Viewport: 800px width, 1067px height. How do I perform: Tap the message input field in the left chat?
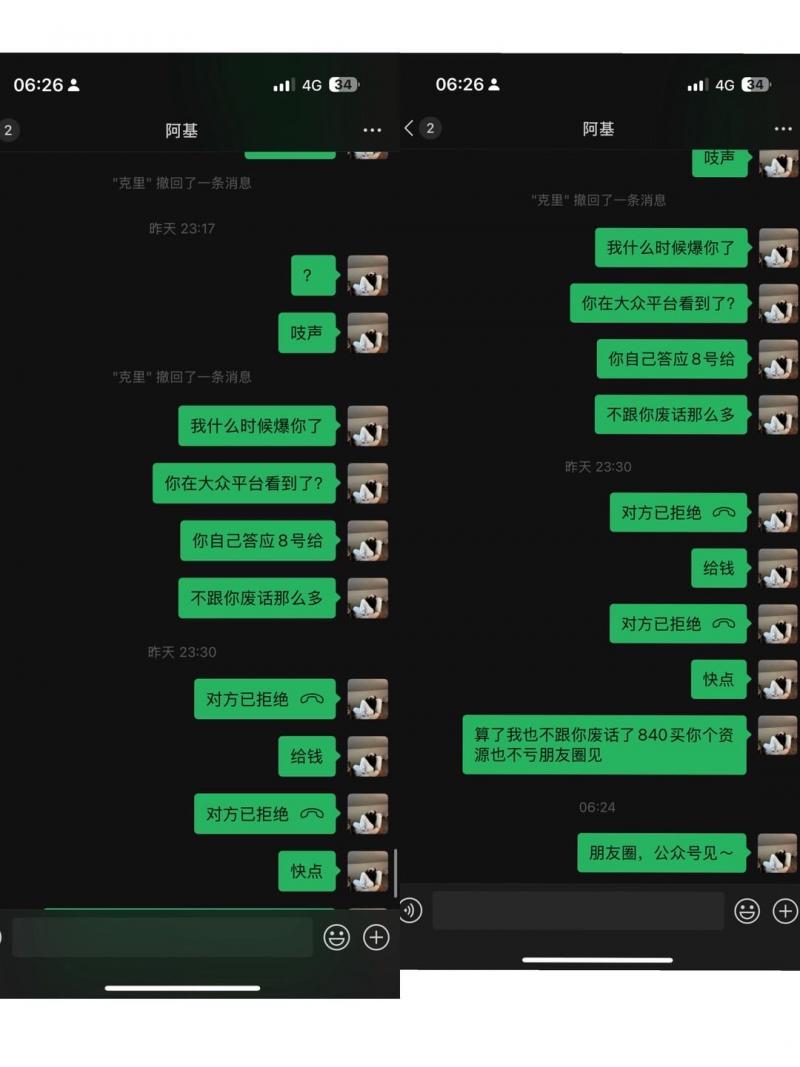162,937
